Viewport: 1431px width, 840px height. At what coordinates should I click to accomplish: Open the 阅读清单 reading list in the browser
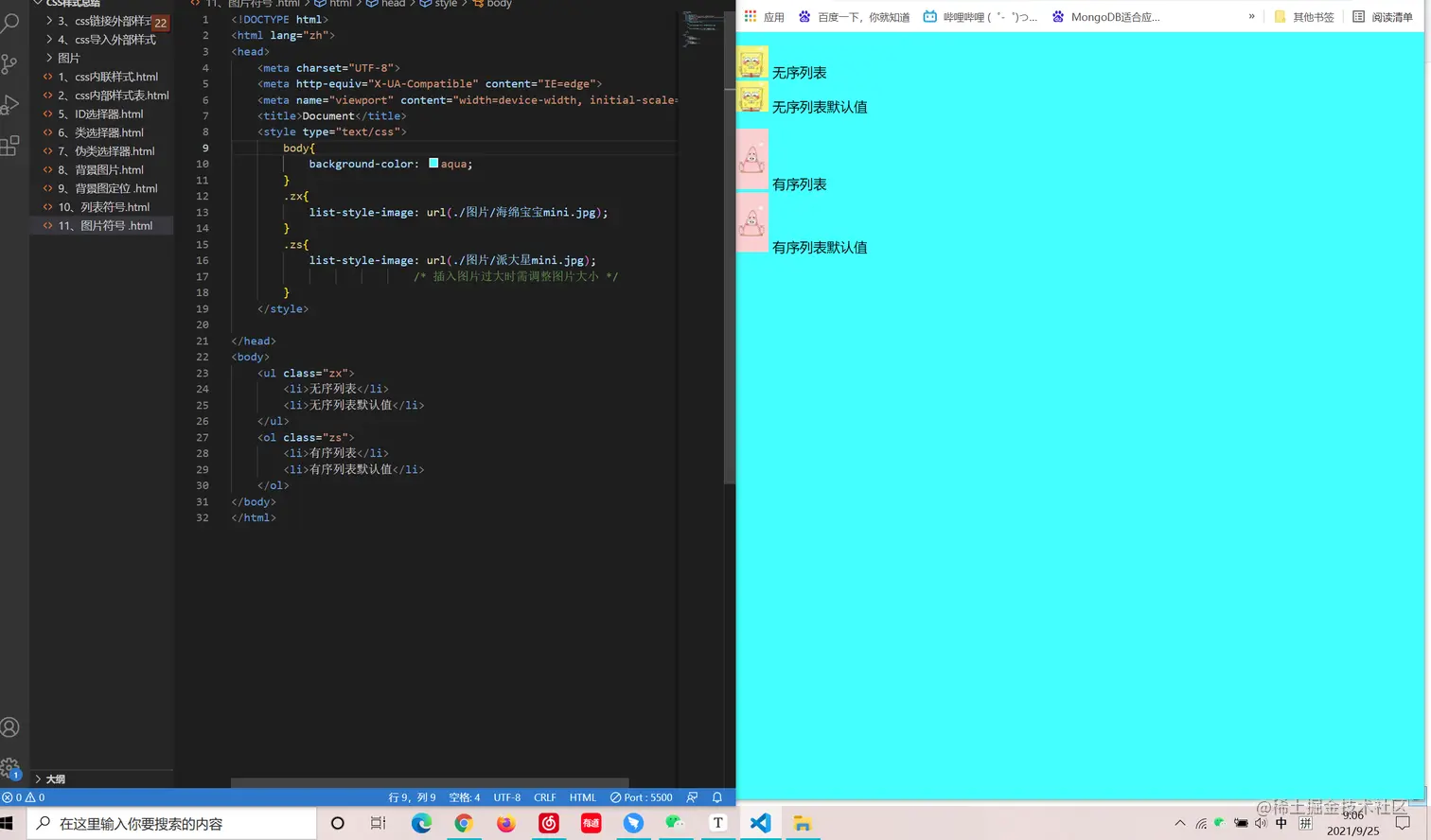tap(1392, 16)
